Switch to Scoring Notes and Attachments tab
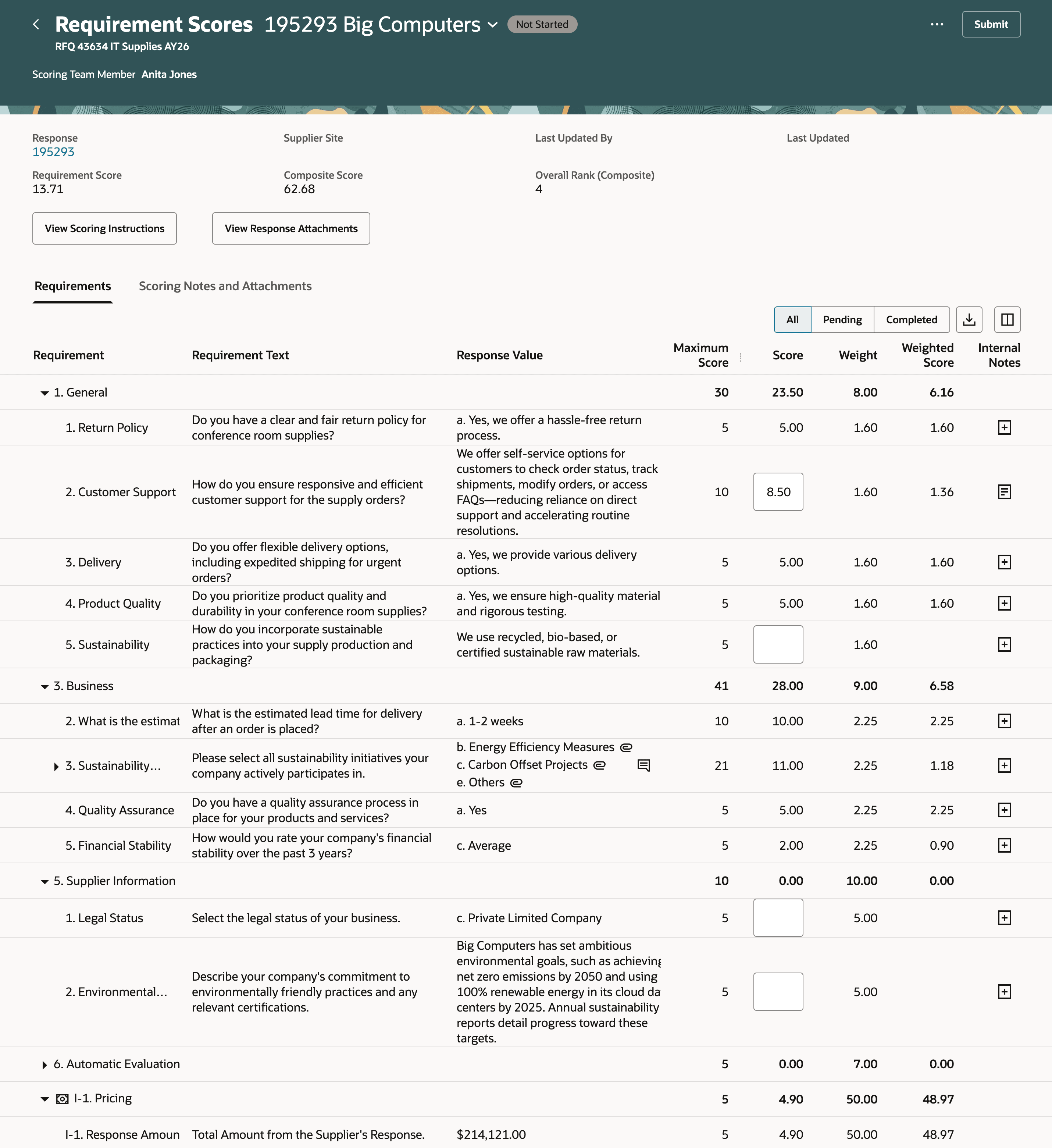 (x=225, y=286)
